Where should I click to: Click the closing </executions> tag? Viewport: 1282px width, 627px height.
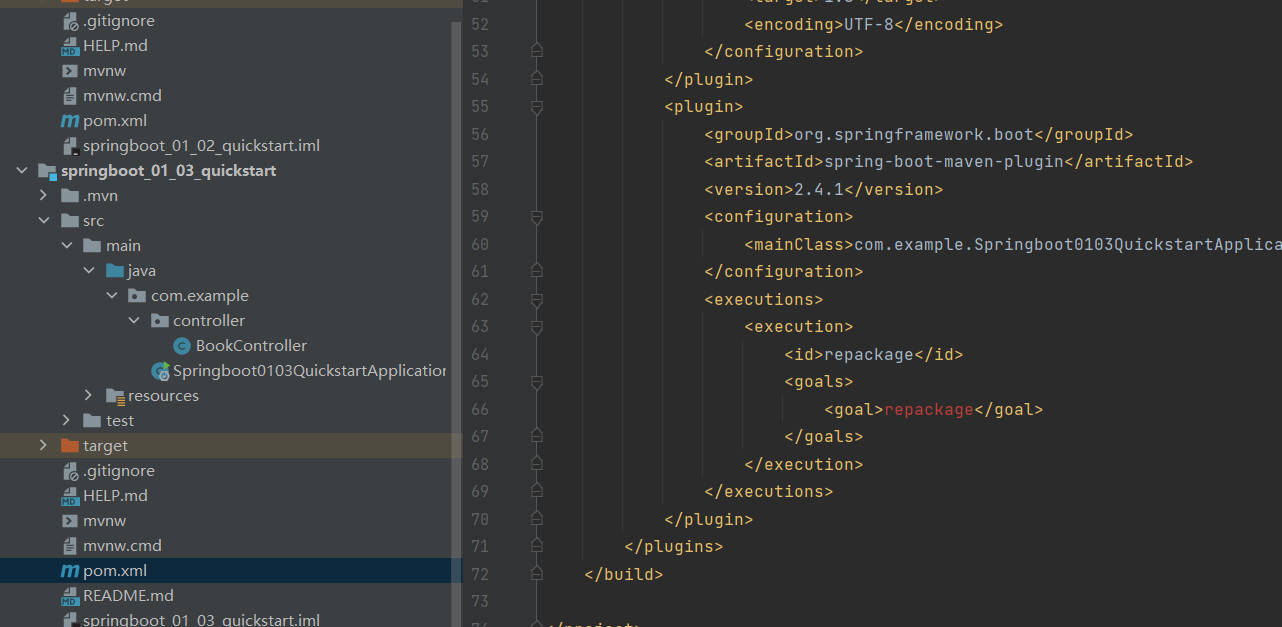point(768,491)
